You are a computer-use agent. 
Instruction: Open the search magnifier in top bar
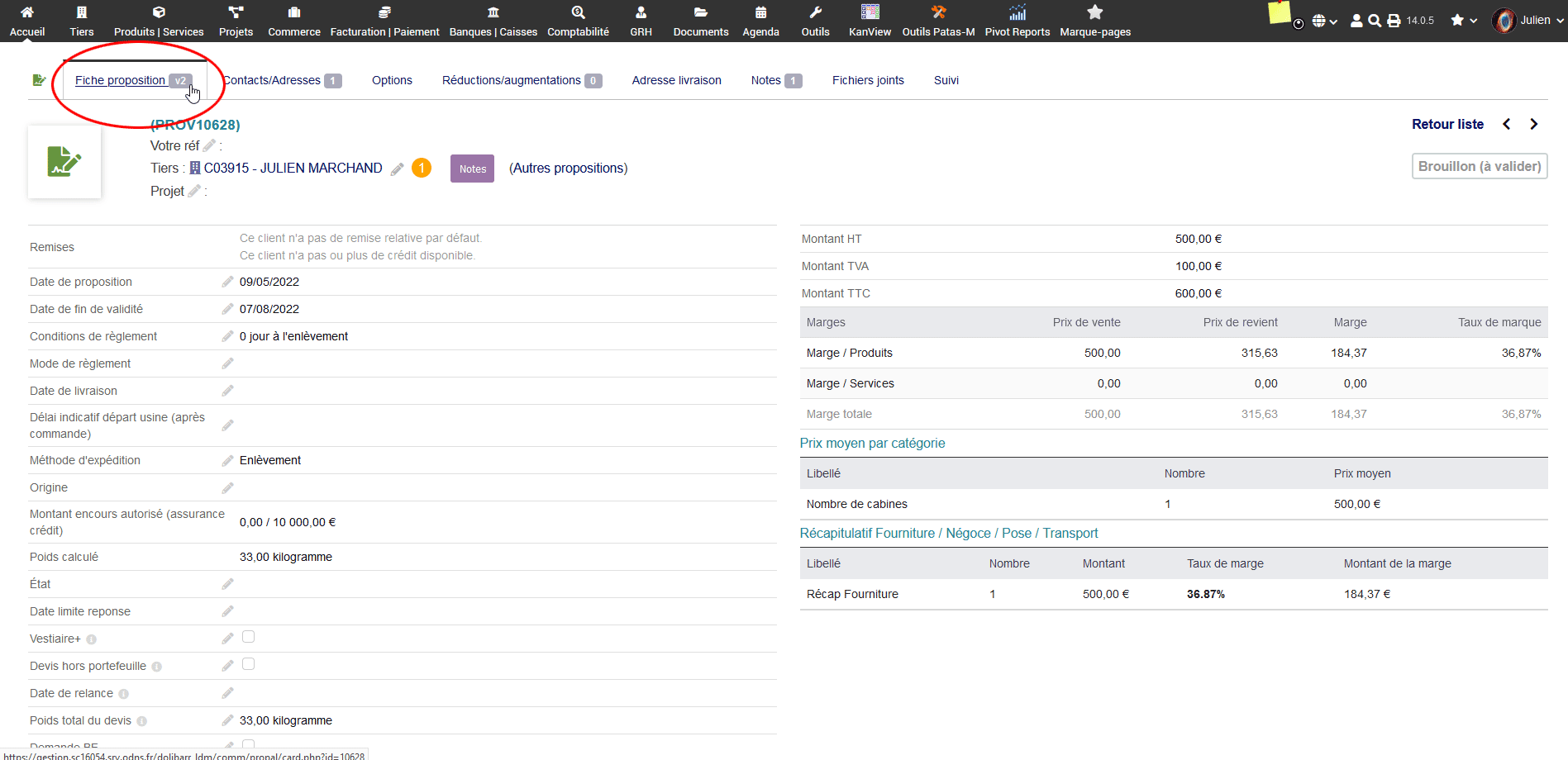[x=1375, y=21]
